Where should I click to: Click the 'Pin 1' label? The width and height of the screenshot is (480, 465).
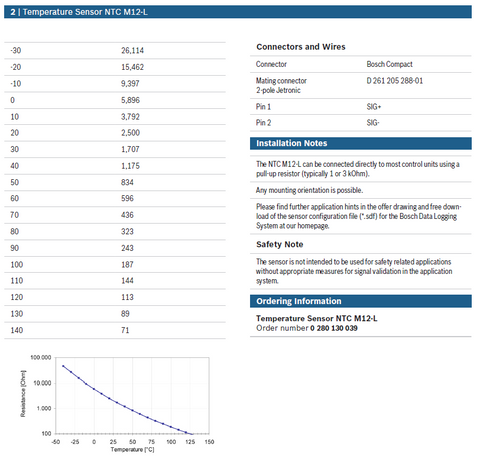pos(263,107)
